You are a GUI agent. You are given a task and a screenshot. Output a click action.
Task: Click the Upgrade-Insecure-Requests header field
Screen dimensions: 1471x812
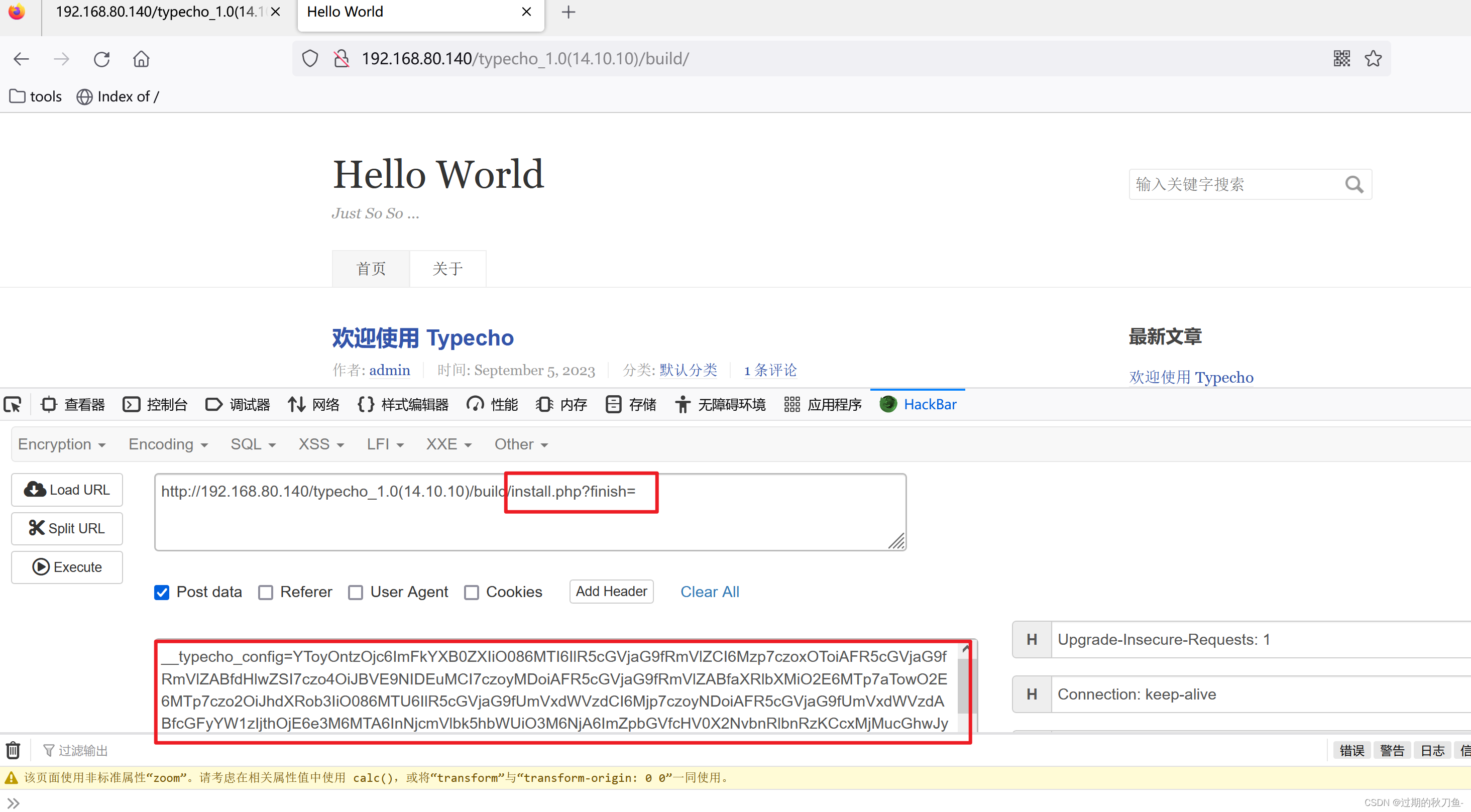[x=1261, y=640]
